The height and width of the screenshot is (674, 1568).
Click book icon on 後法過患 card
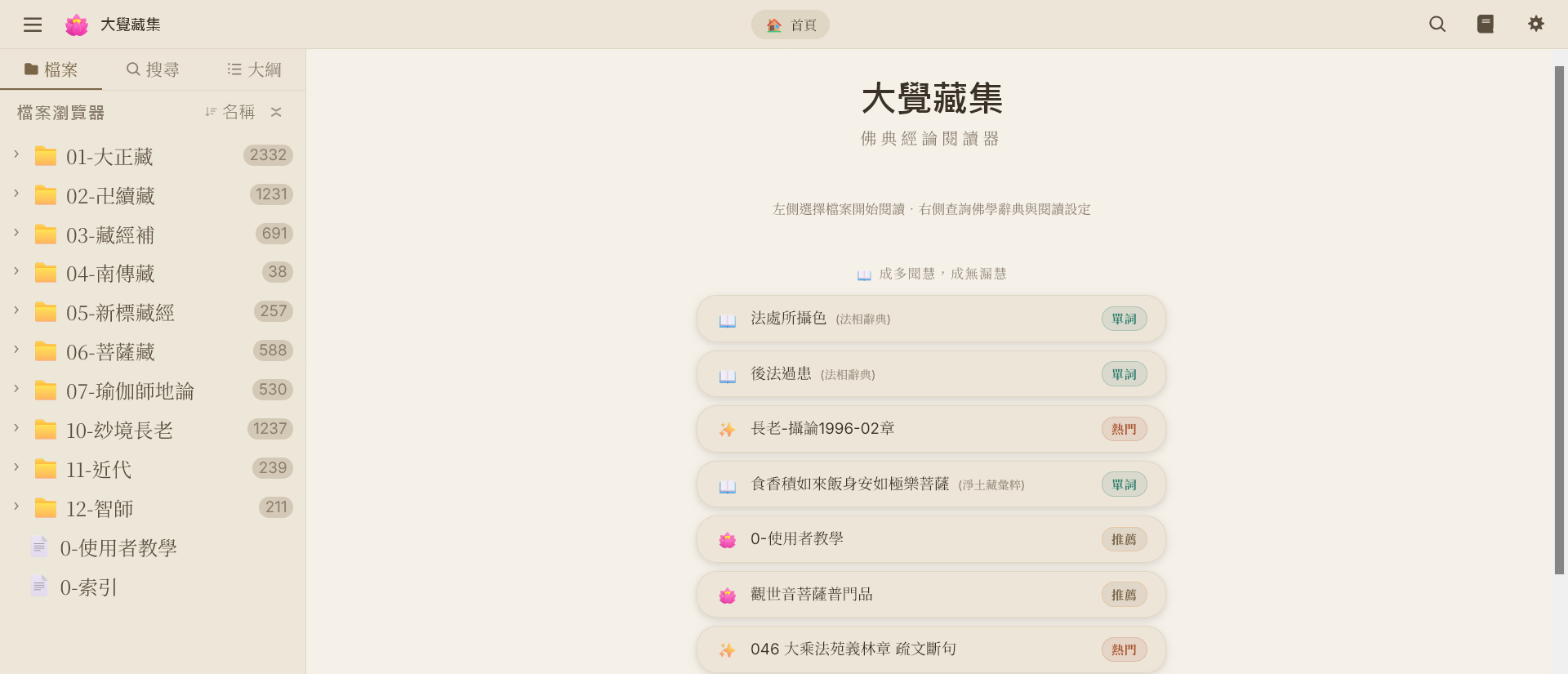coord(727,376)
